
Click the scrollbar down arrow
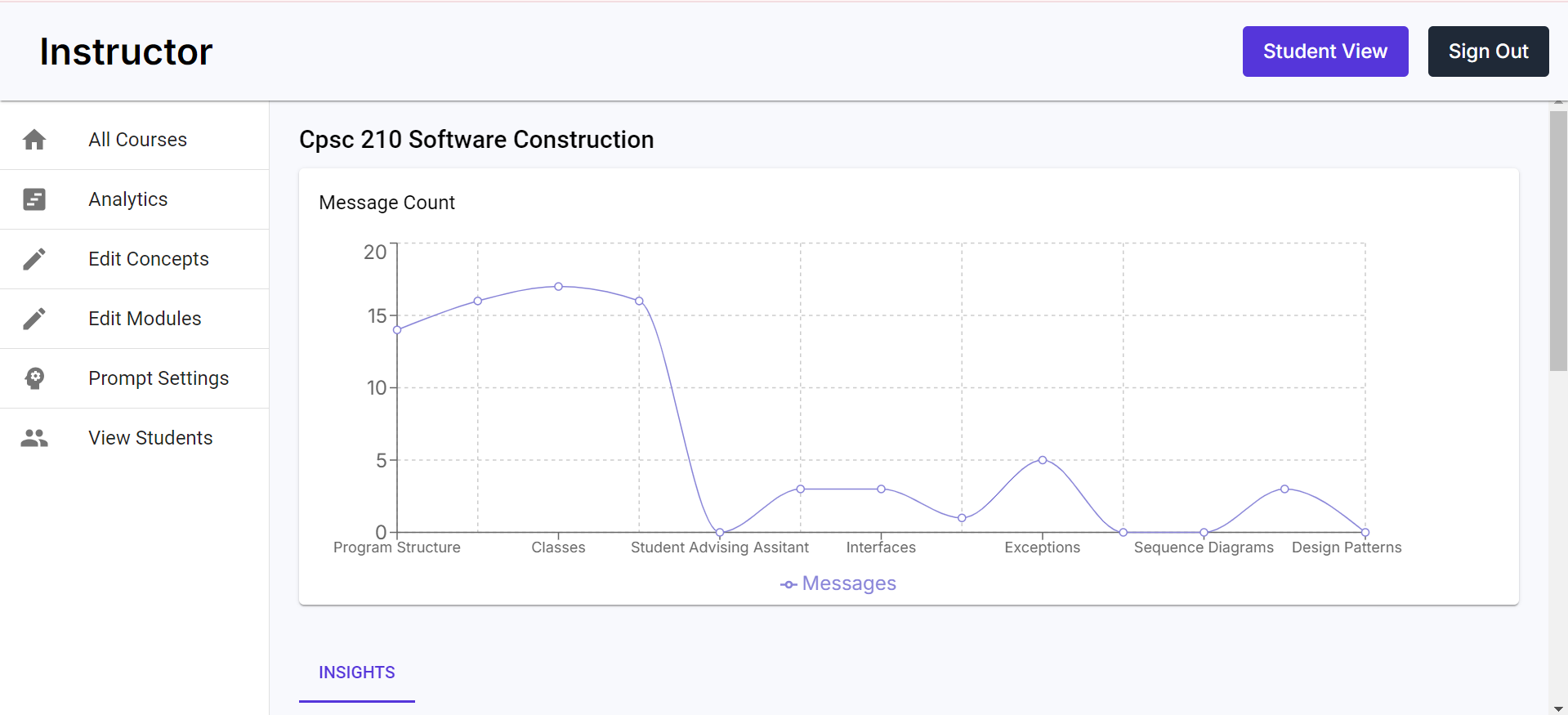click(1558, 708)
